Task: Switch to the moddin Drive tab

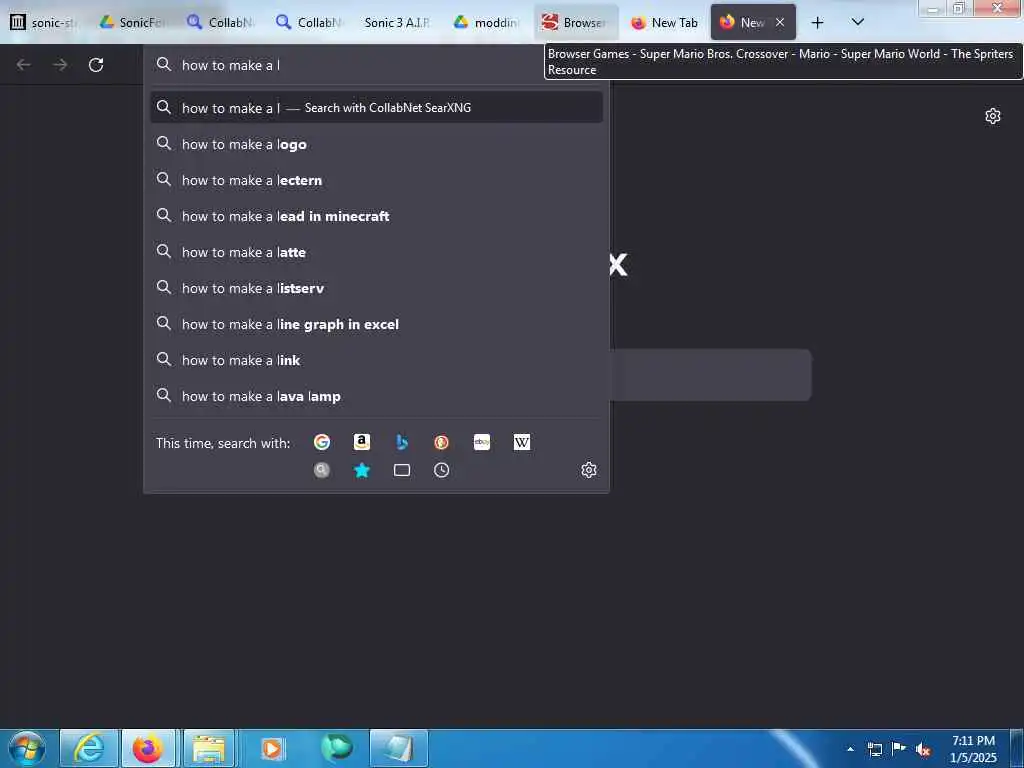Action: tap(487, 22)
